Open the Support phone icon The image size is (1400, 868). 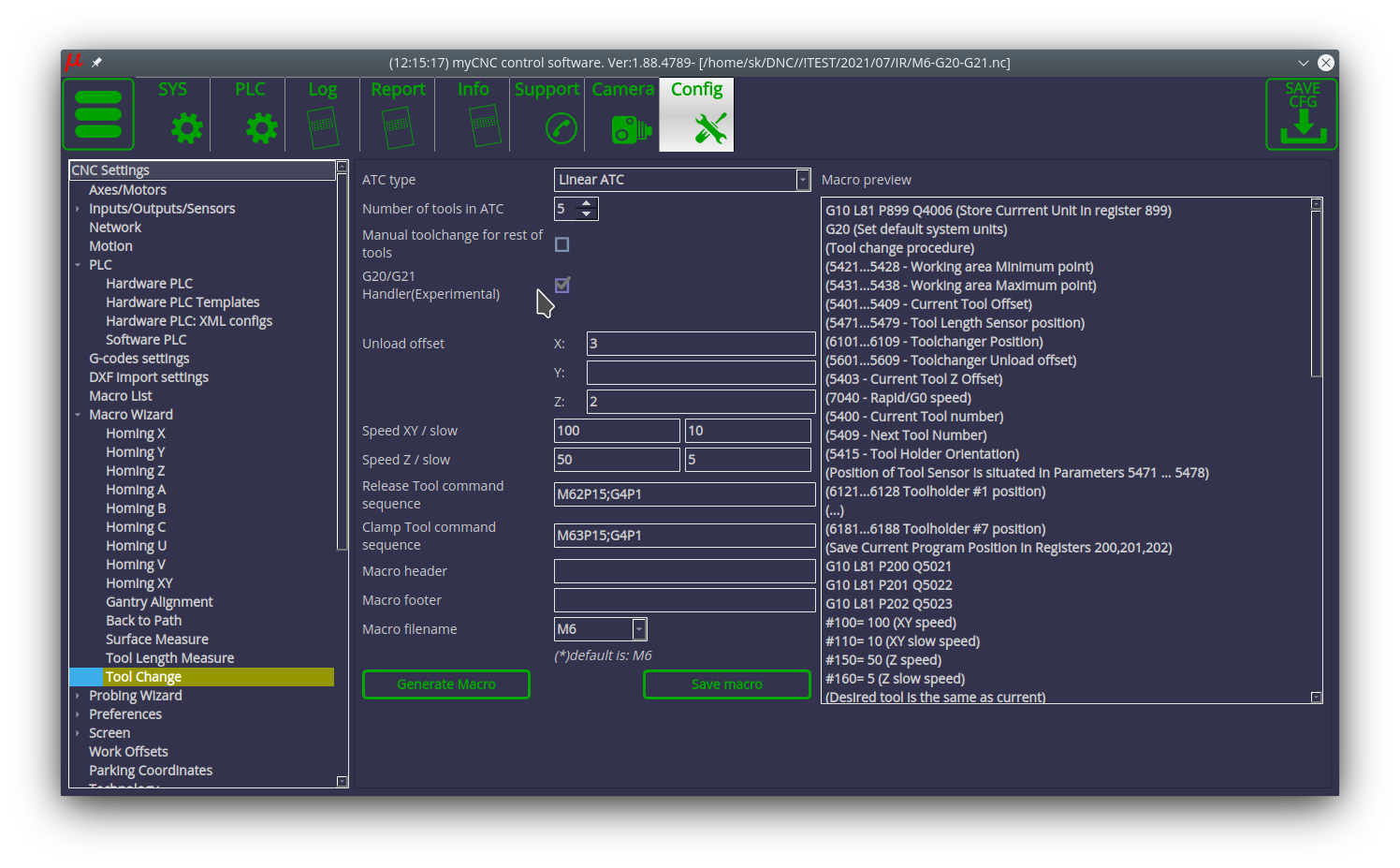pos(561,128)
